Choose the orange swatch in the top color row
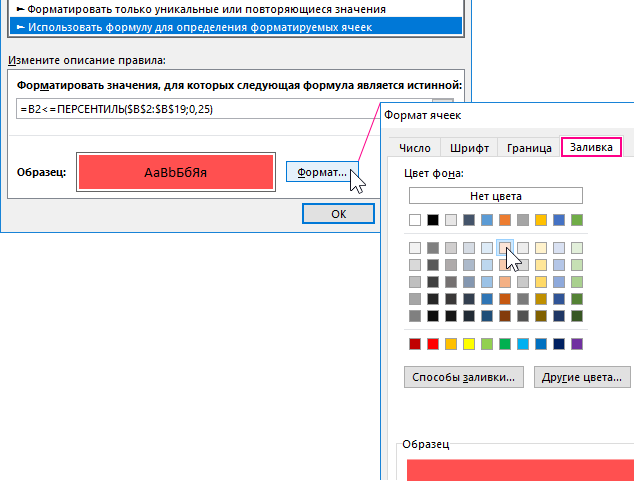This screenshot has width=634, height=481. click(x=505, y=220)
